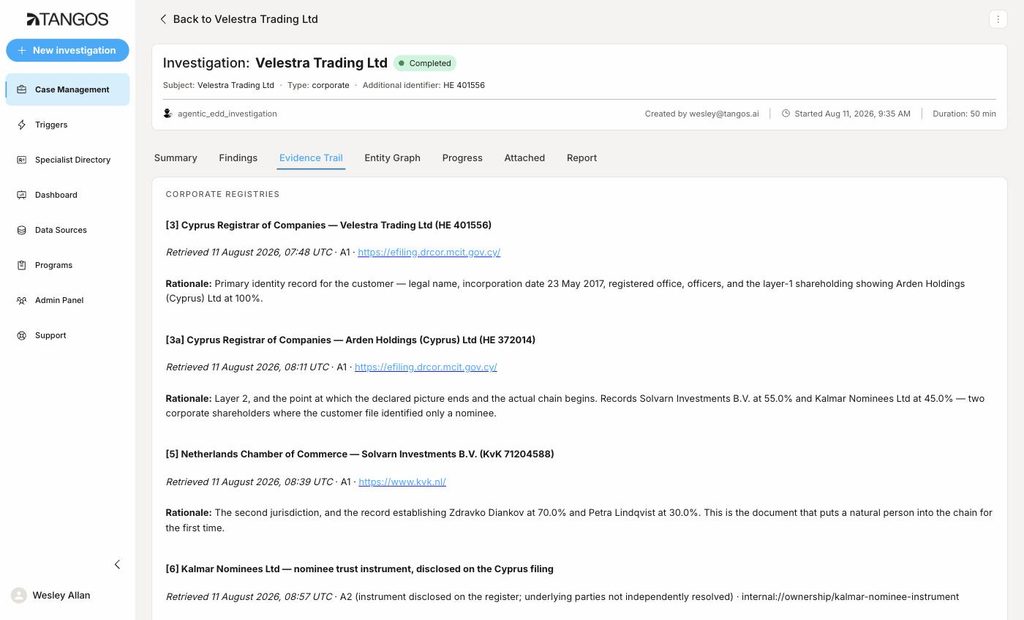Viewport: 1024px width, 620px height.
Task: Click Subject: Velestra Trading Ltd text
Action: click(x=218, y=85)
